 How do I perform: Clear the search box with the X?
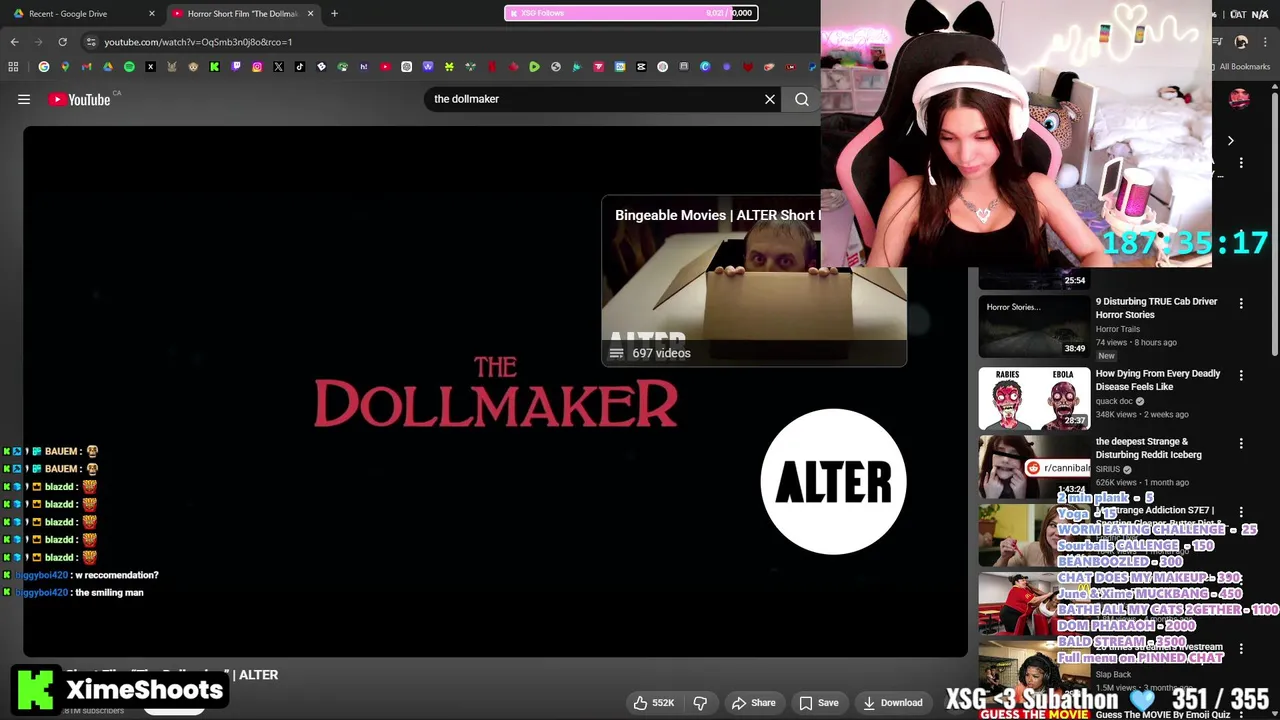pos(770,99)
